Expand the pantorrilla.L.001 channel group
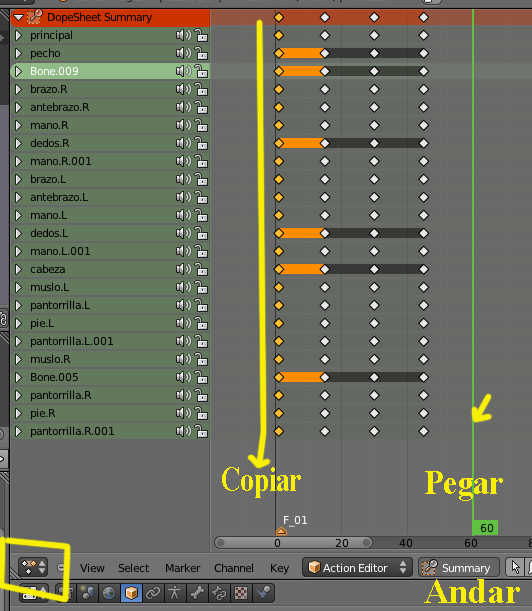This screenshot has width=532, height=611. 18,341
